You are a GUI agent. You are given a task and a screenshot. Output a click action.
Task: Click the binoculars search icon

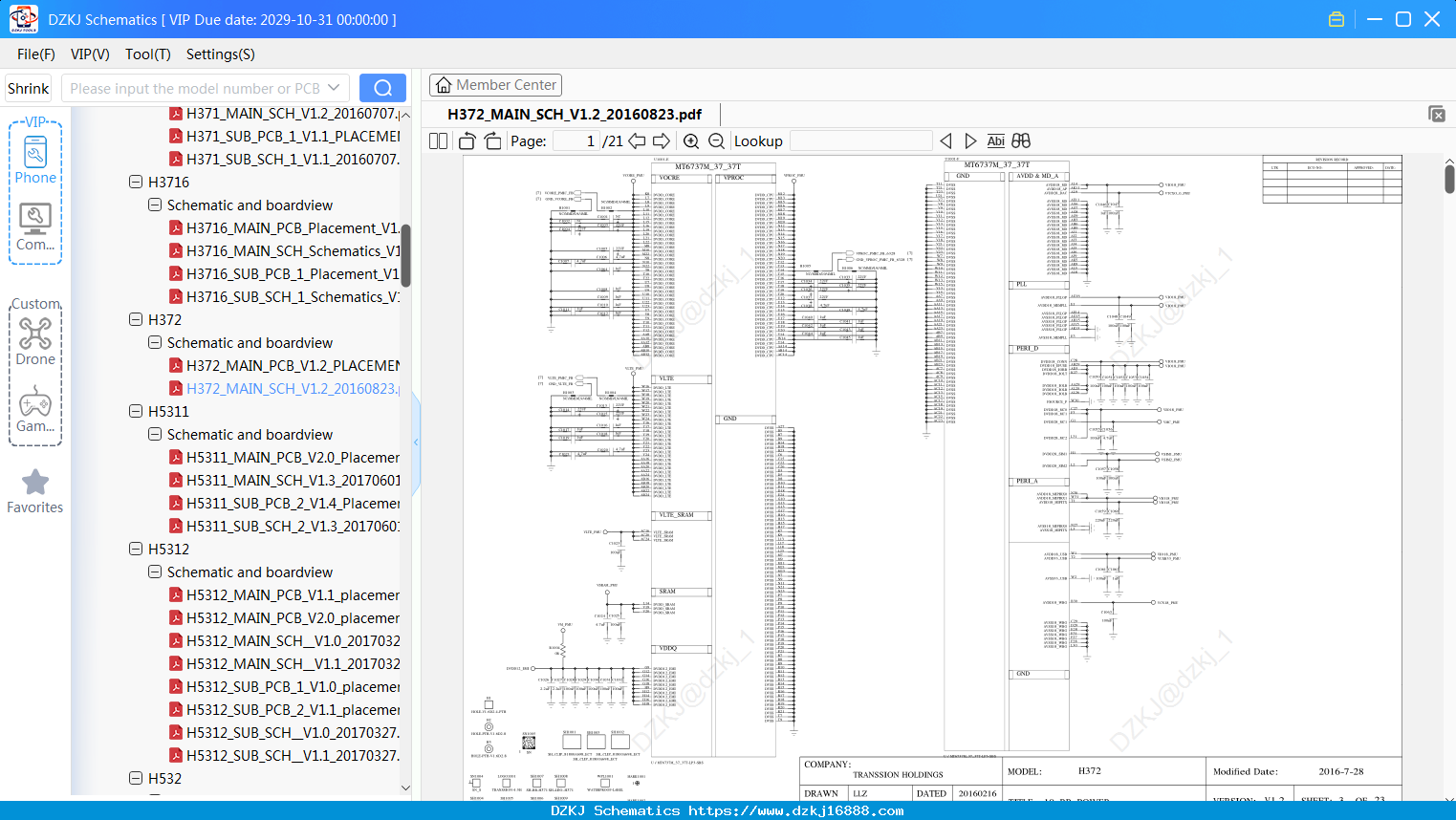click(x=1021, y=140)
